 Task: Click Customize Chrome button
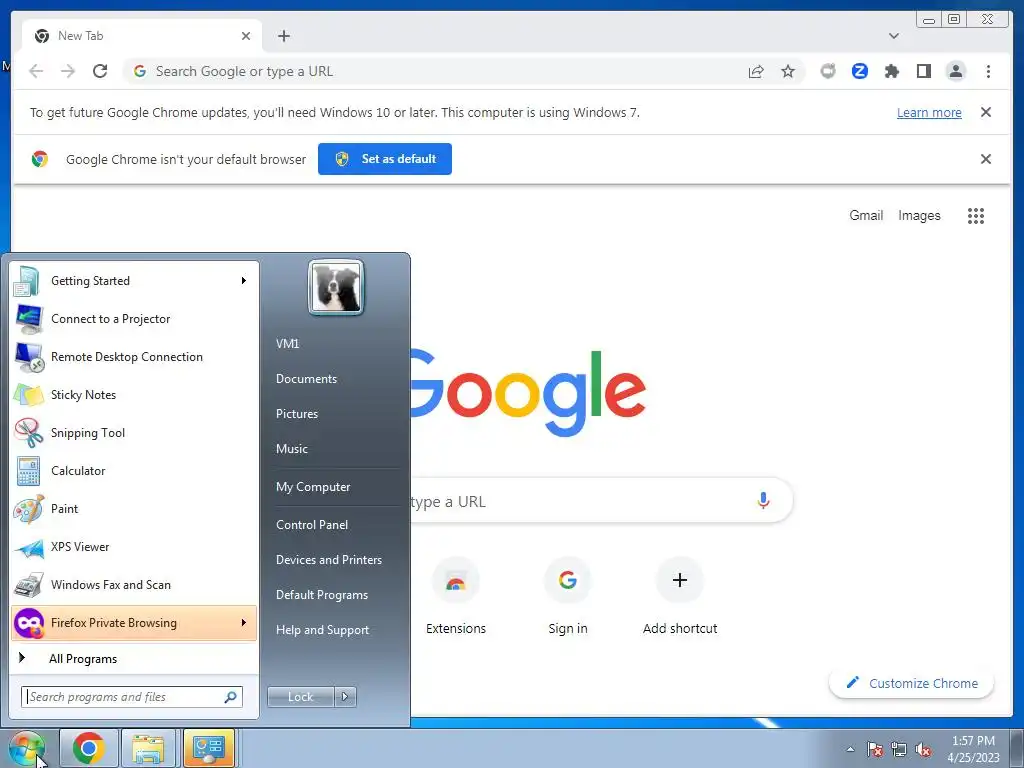[x=911, y=683]
